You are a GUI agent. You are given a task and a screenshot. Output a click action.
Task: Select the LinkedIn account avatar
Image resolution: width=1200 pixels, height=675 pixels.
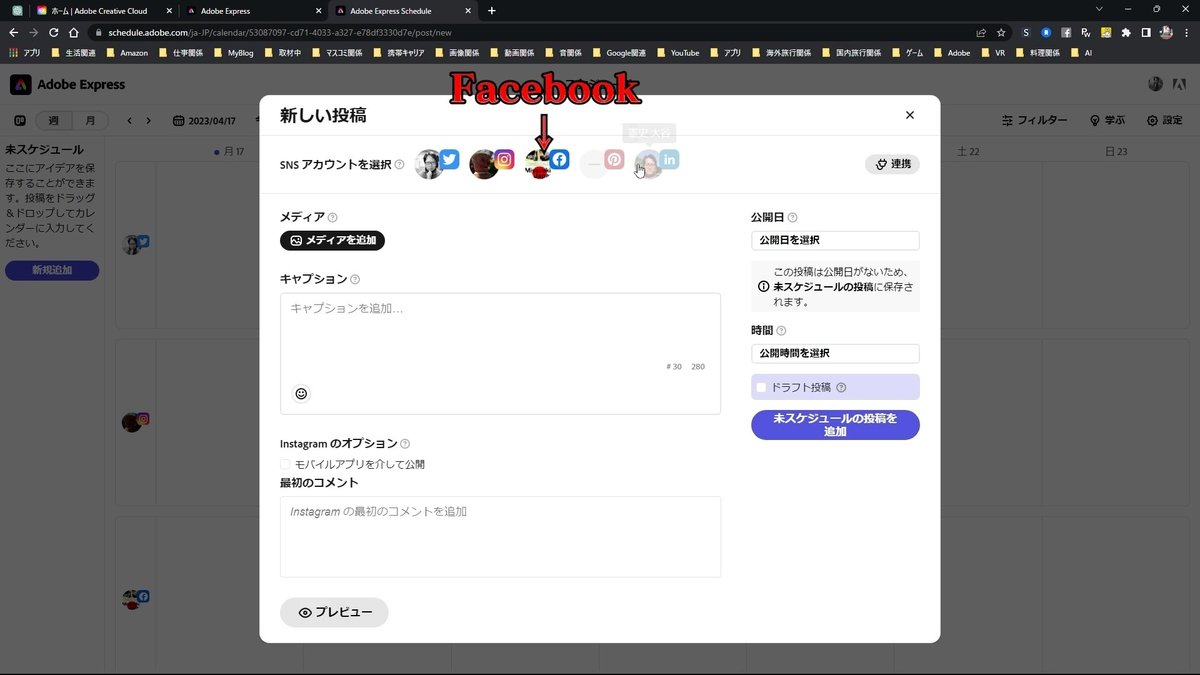[x=657, y=163]
